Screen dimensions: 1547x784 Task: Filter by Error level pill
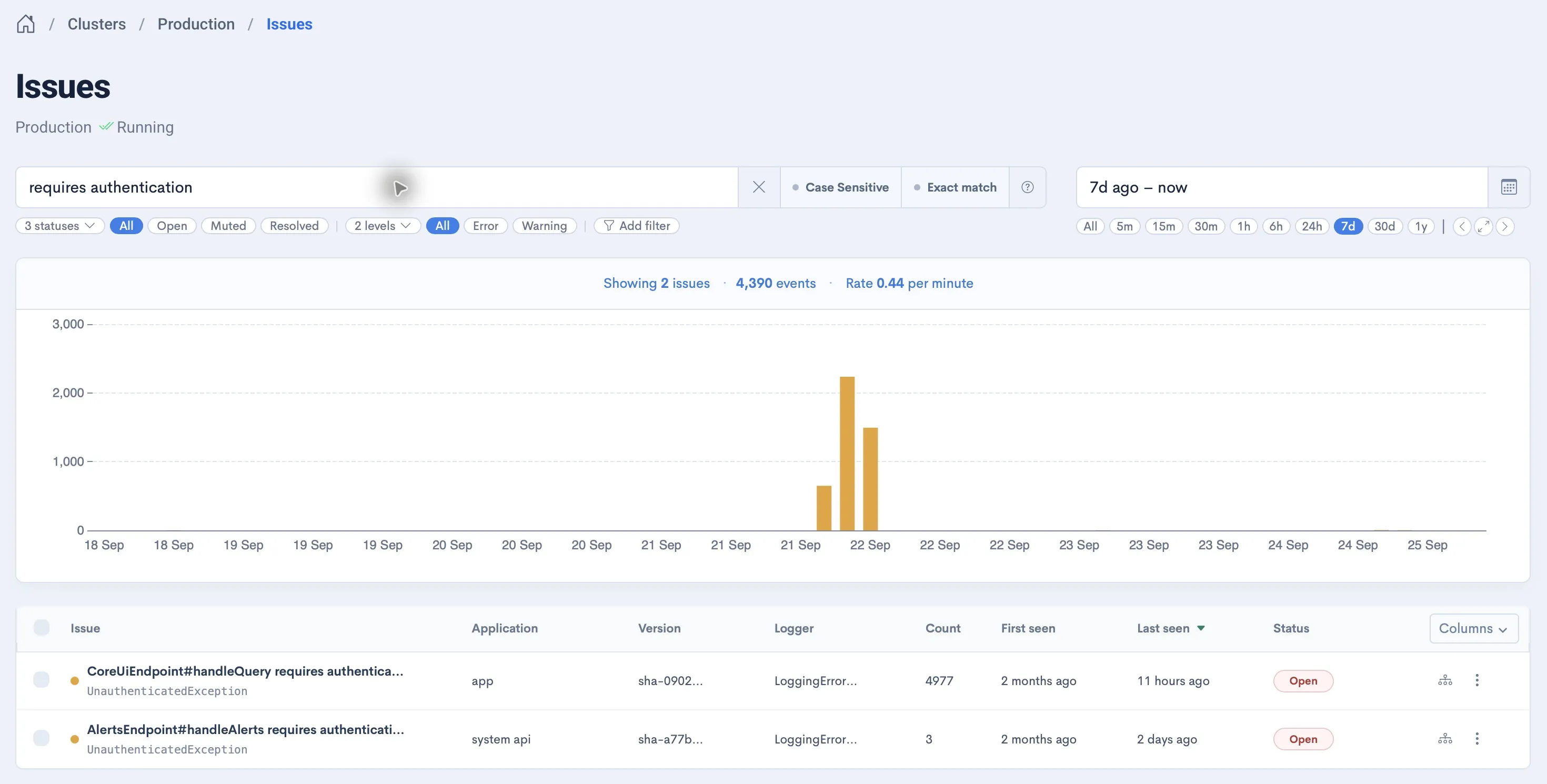(x=485, y=226)
